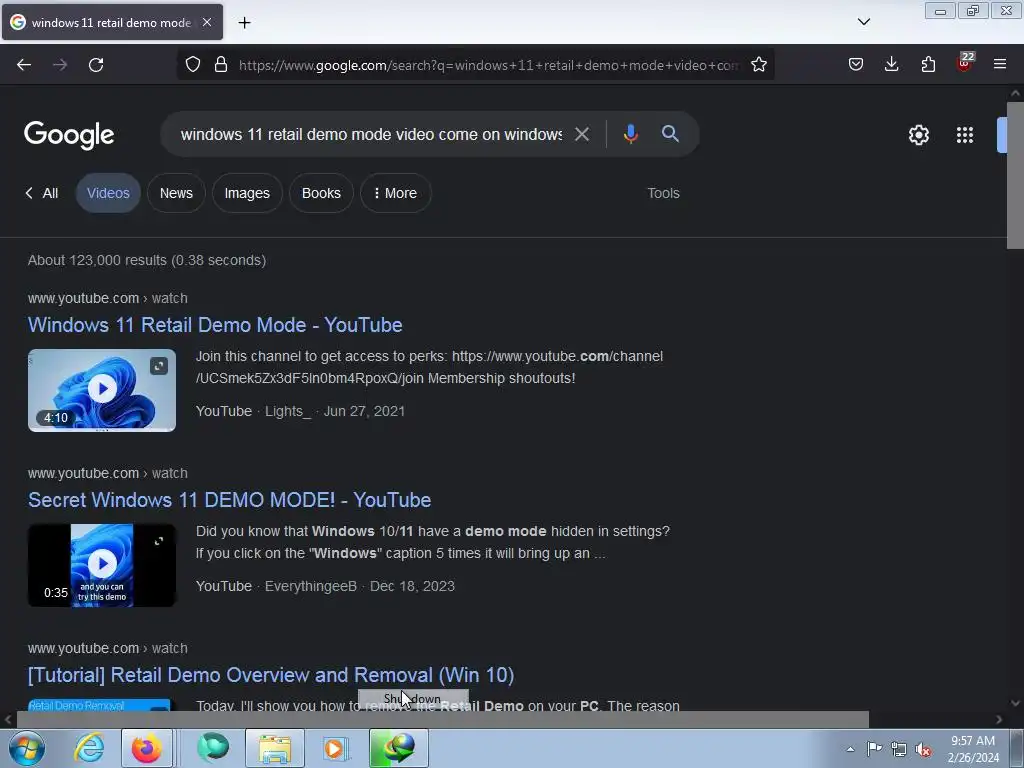Reload the current page
The height and width of the screenshot is (768, 1024).
click(x=96, y=65)
